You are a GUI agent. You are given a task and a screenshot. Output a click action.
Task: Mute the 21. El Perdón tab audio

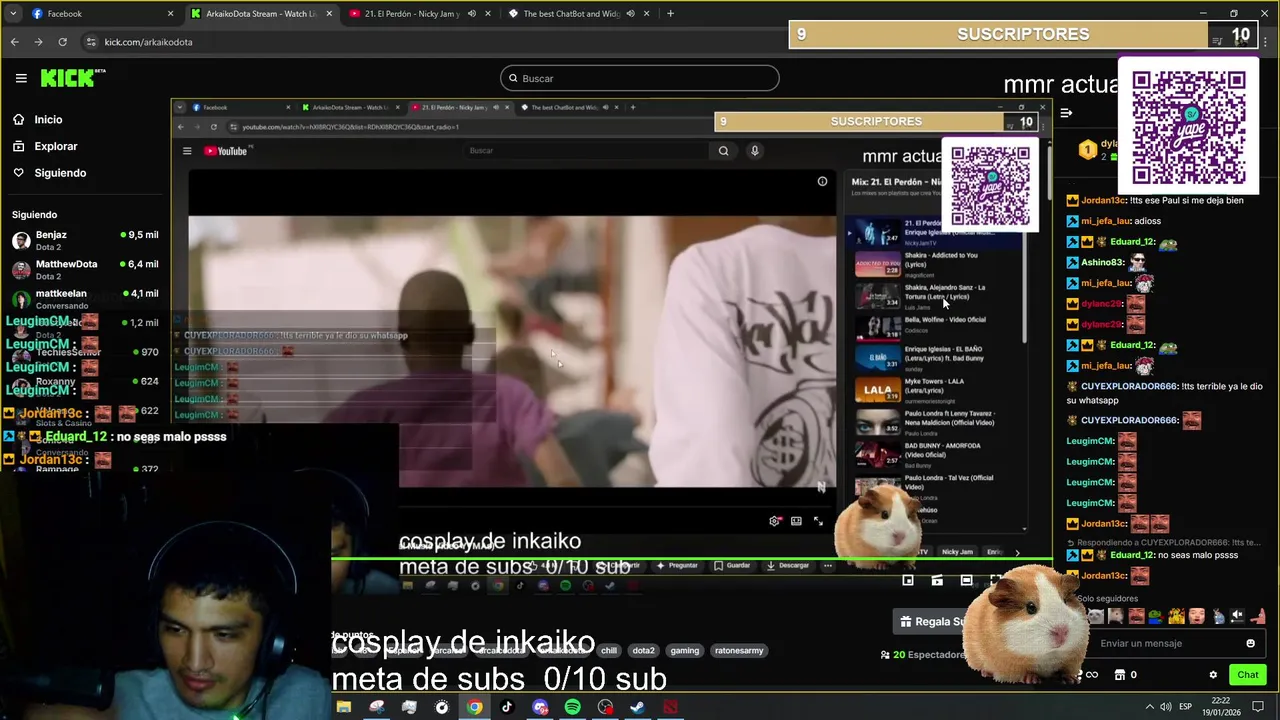click(x=471, y=14)
